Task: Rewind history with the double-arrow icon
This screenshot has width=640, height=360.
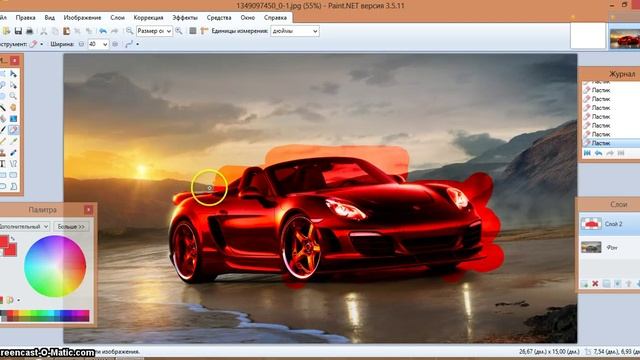Action: tap(587, 153)
